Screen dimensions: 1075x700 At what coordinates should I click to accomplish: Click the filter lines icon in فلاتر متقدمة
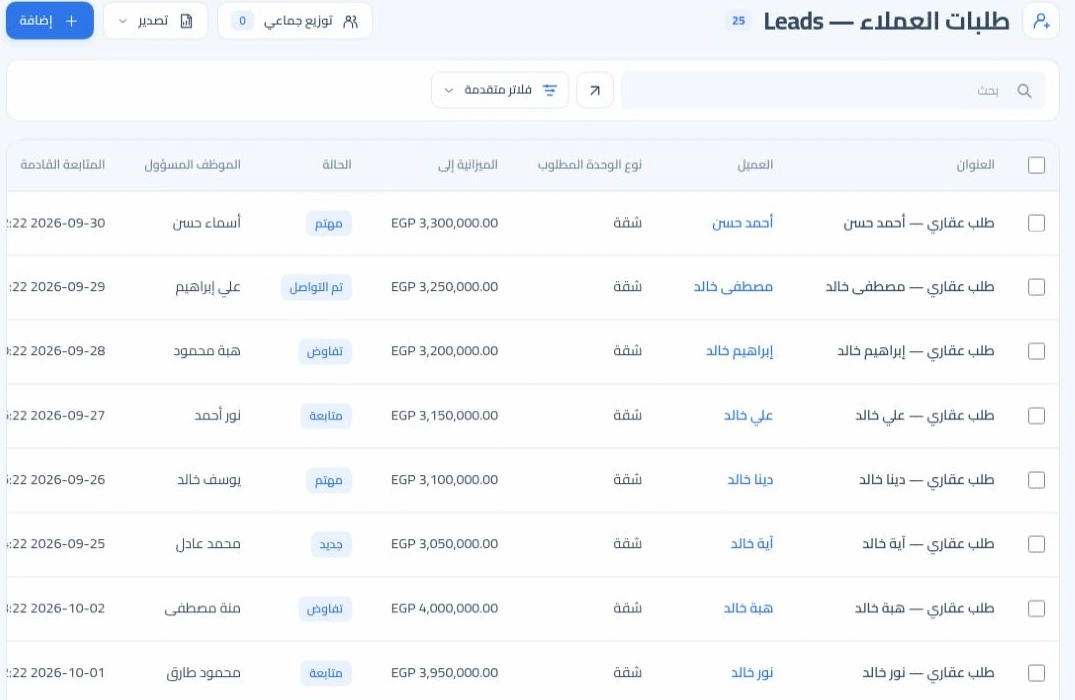[x=550, y=90]
